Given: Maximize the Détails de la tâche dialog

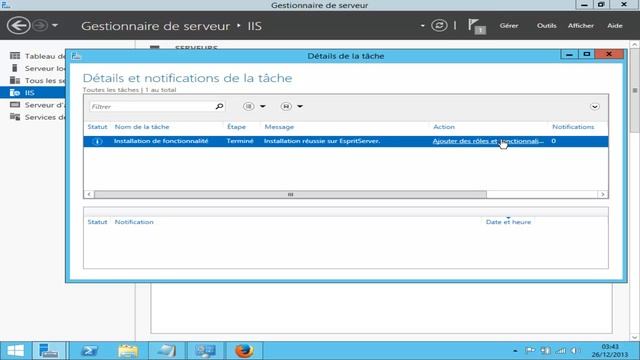Looking at the screenshot, I should click(587, 54).
